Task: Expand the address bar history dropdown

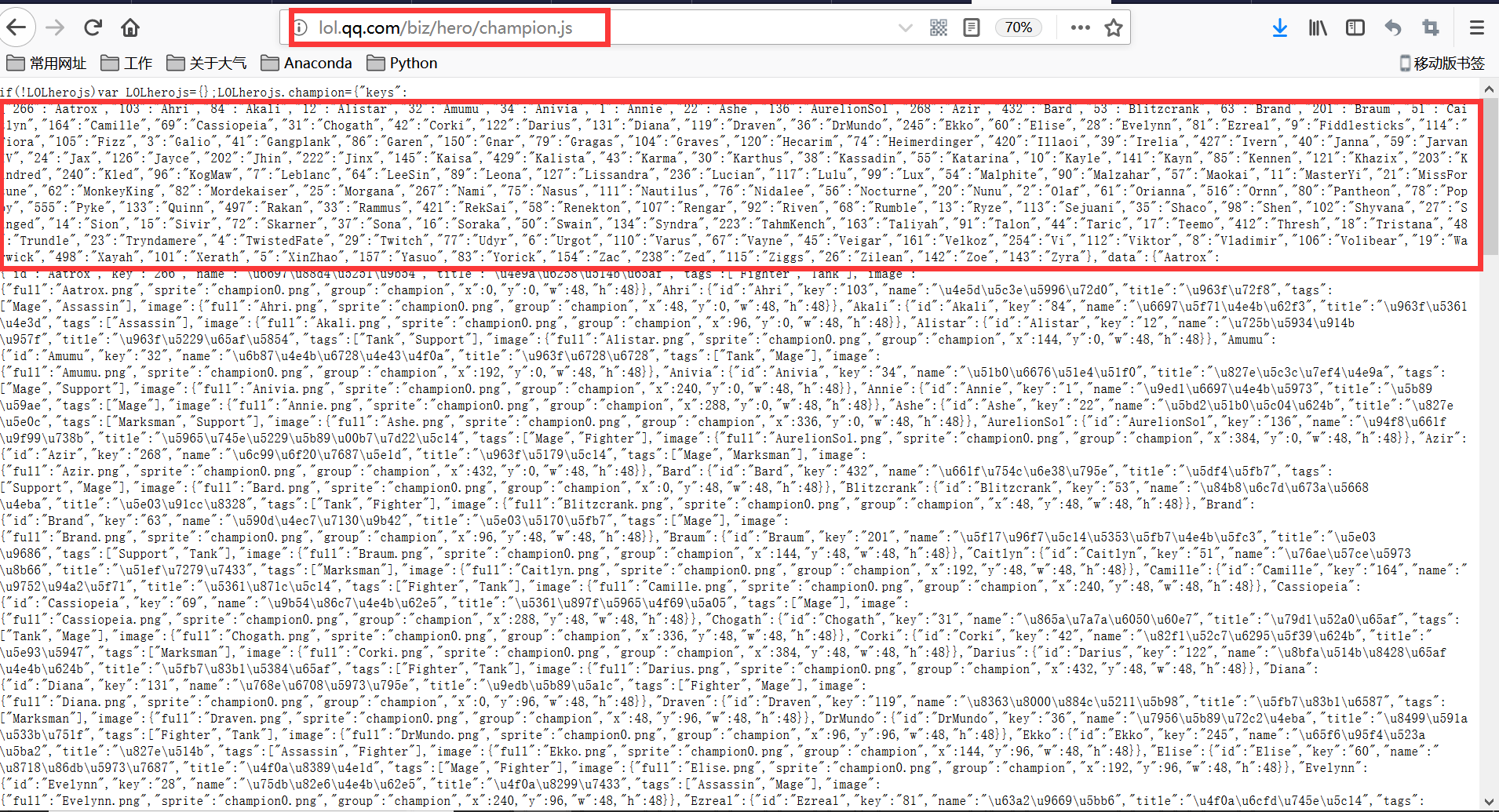Action: click(x=905, y=28)
